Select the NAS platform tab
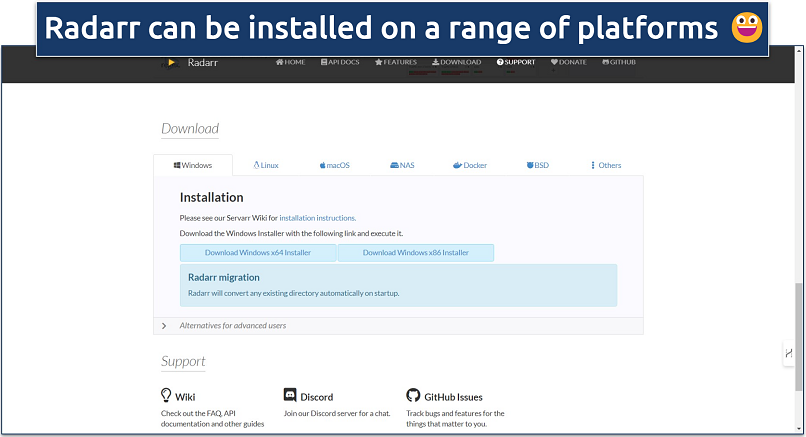This screenshot has height=437, width=806. pos(402,165)
